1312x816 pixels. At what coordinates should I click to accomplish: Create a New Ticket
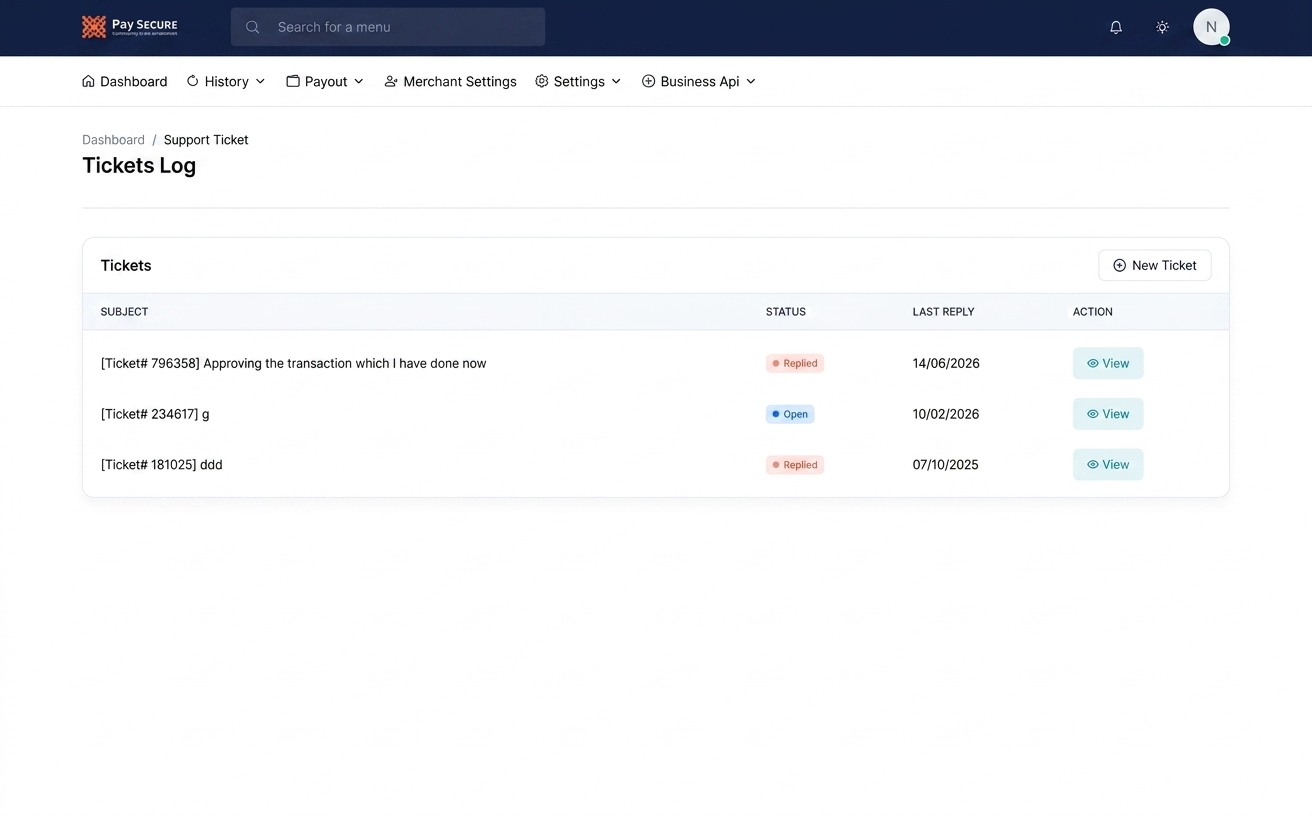pyautogui.click(x=1155, y=265)
